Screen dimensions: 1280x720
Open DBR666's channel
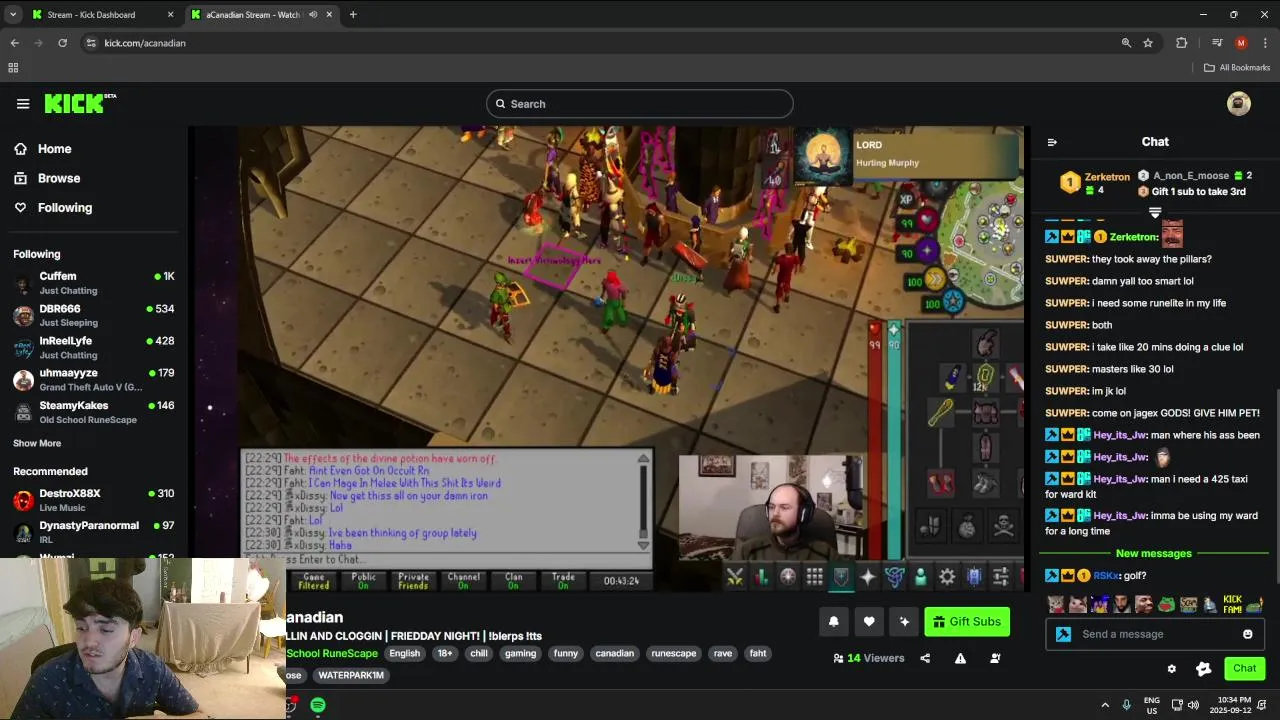click(94, 315)
